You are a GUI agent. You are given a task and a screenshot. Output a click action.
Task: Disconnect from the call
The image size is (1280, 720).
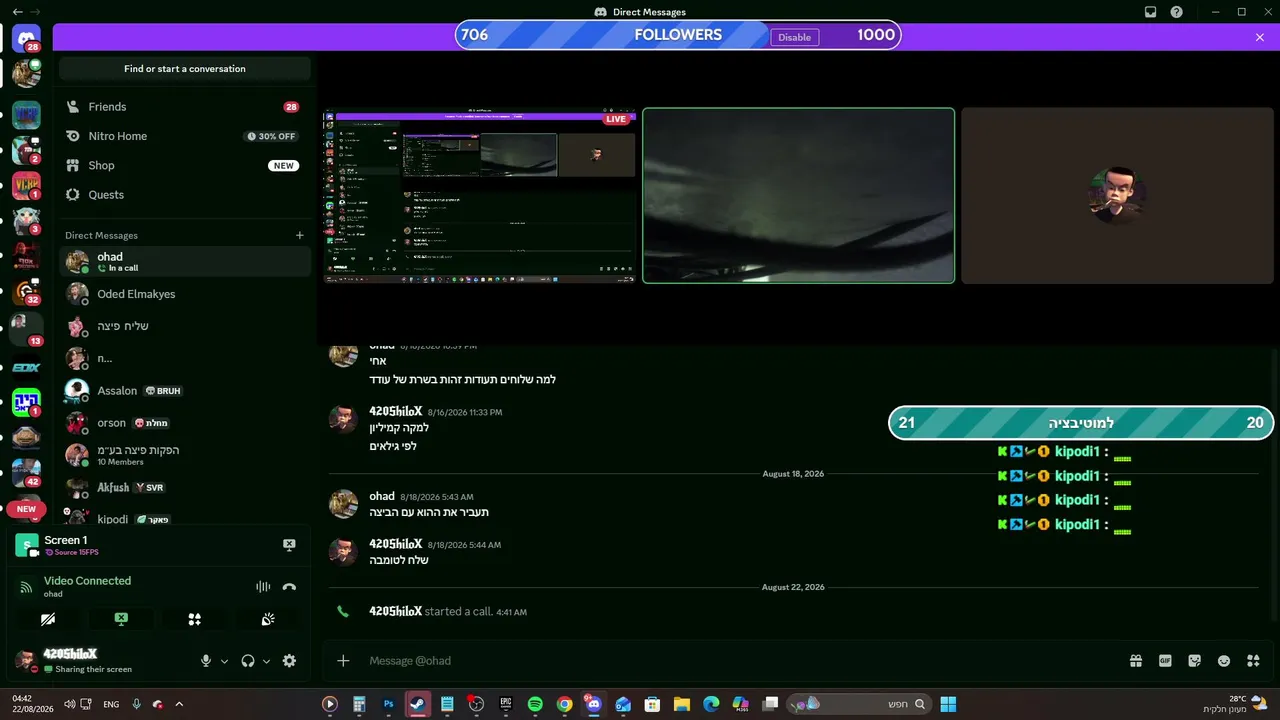coord(289,587)
